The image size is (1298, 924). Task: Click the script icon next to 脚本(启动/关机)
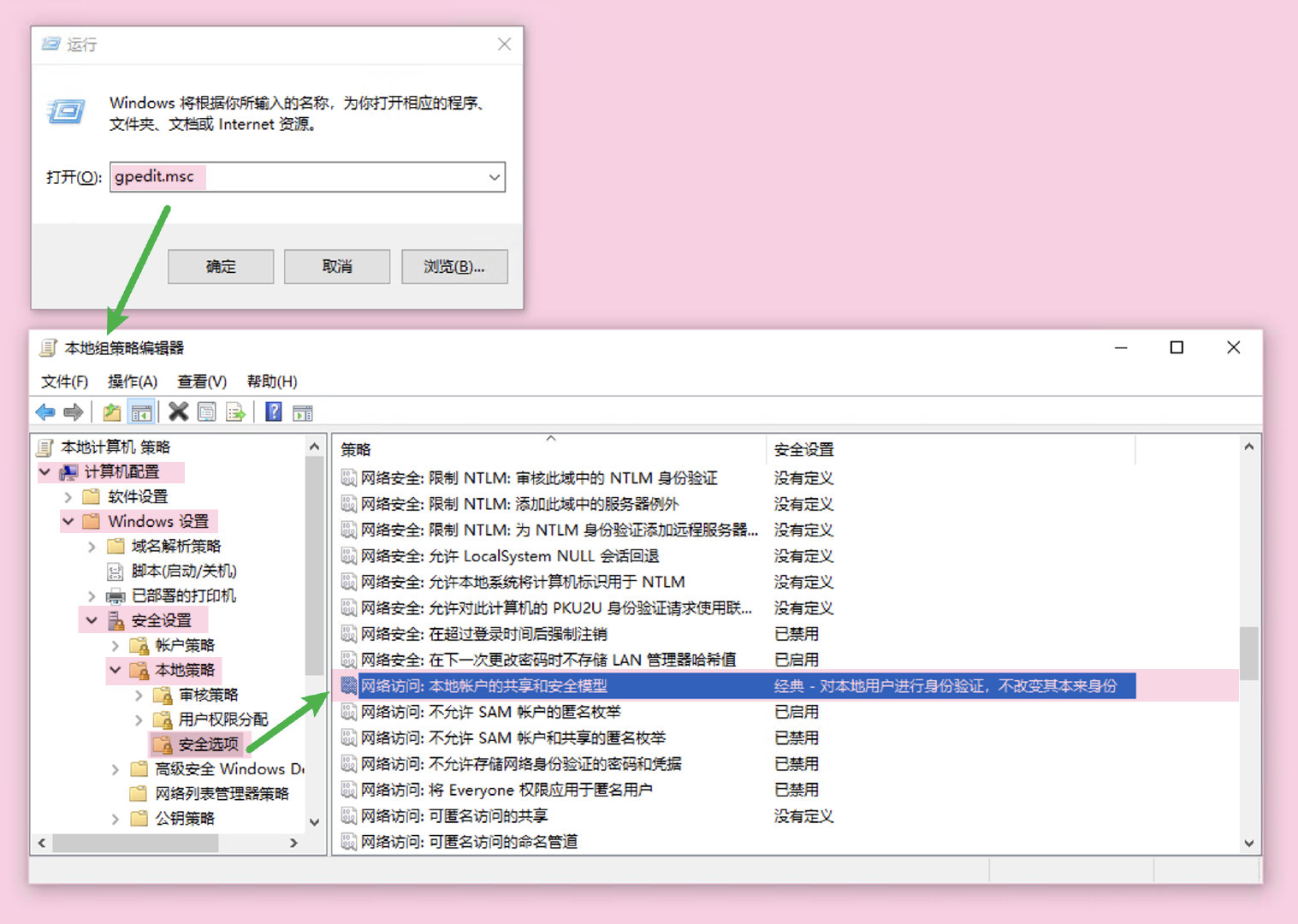pyautogui.click(x=116, y=571)
